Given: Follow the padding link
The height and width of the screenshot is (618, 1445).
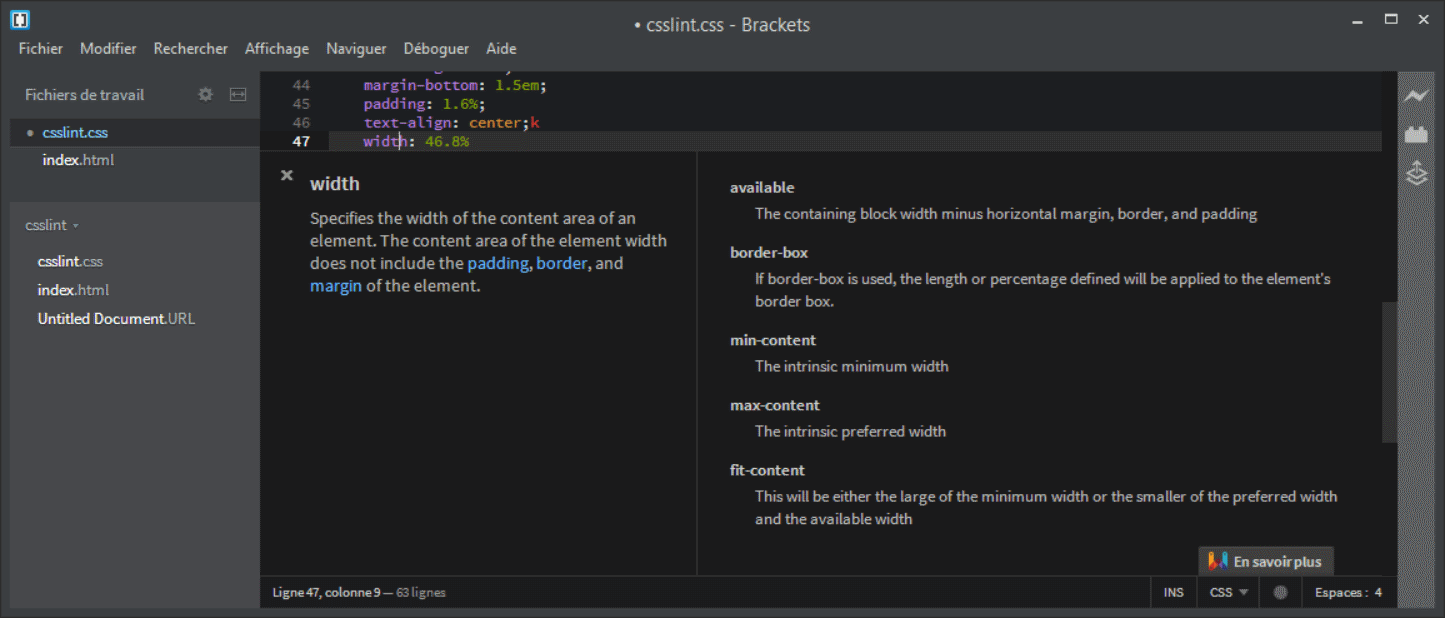Looking at the screenshot, I should (498, 263).
